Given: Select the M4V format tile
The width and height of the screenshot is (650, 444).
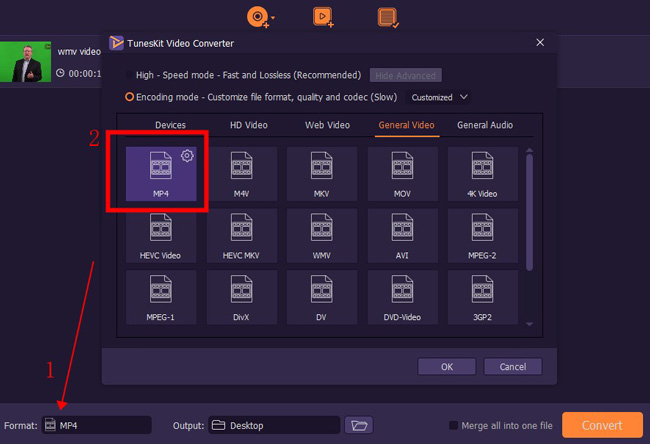Looking at the screenshot, I should (x=242, y=174).
